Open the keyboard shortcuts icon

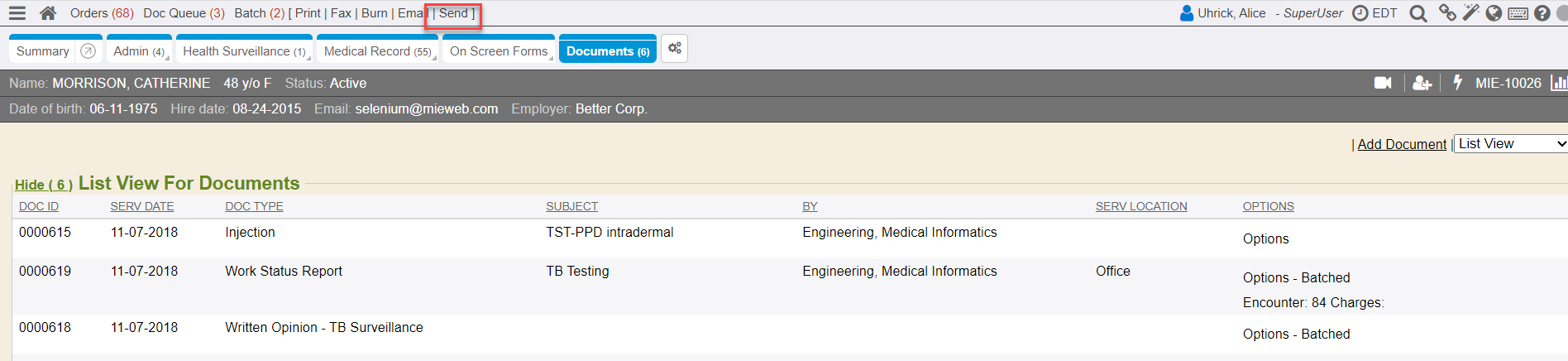1518,13
